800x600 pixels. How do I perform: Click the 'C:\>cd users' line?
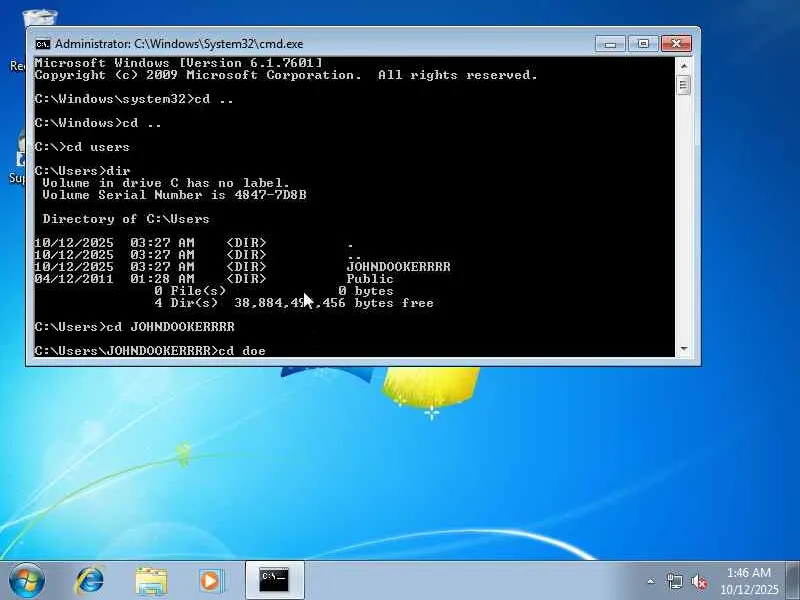click(x=82, y=147)
